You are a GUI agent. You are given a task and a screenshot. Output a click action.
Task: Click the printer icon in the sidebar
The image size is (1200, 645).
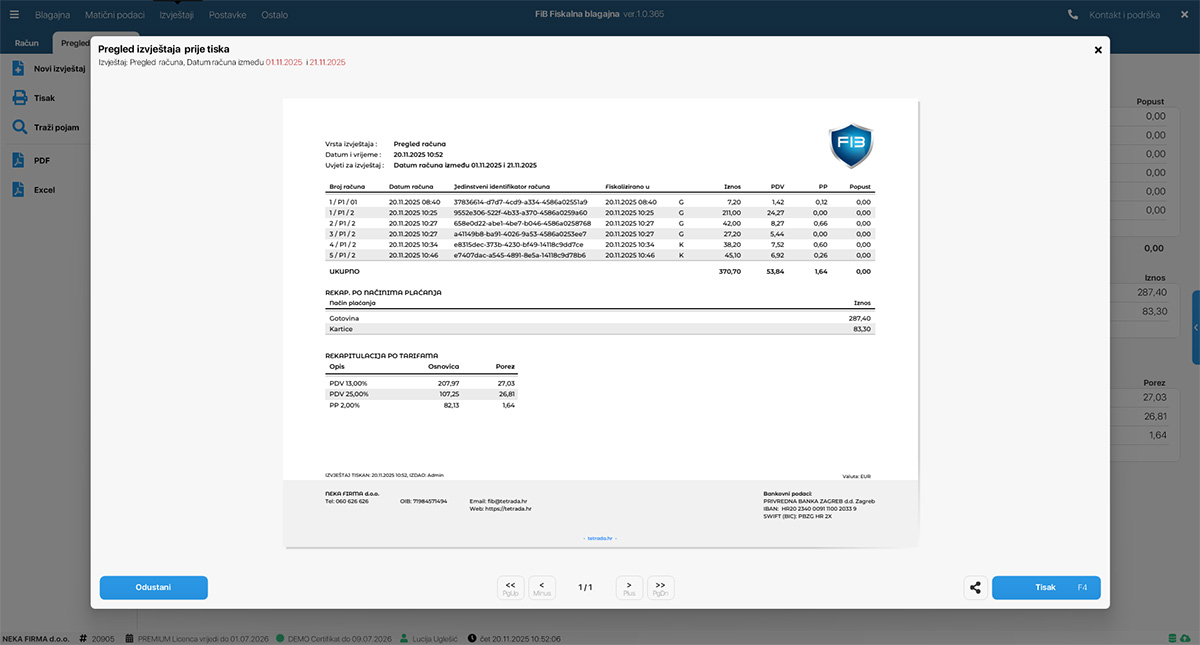click(18, 98)
